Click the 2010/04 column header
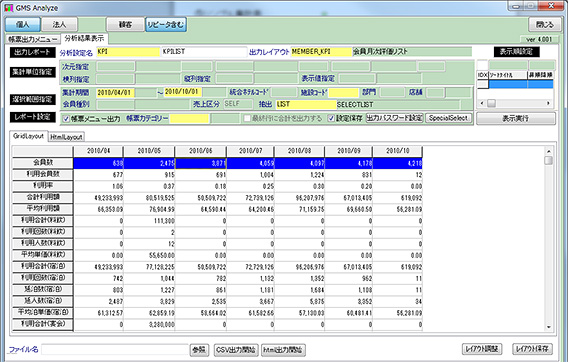 98,151
